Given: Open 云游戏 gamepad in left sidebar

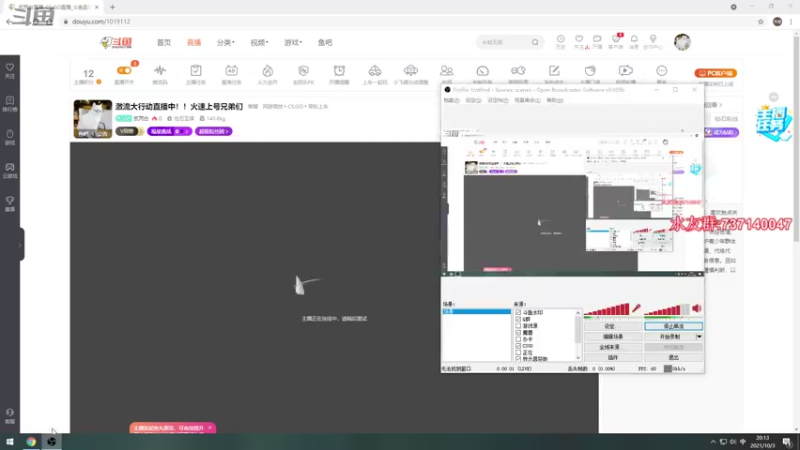Looking at the screenshot, I should click(x=10, y=170).
